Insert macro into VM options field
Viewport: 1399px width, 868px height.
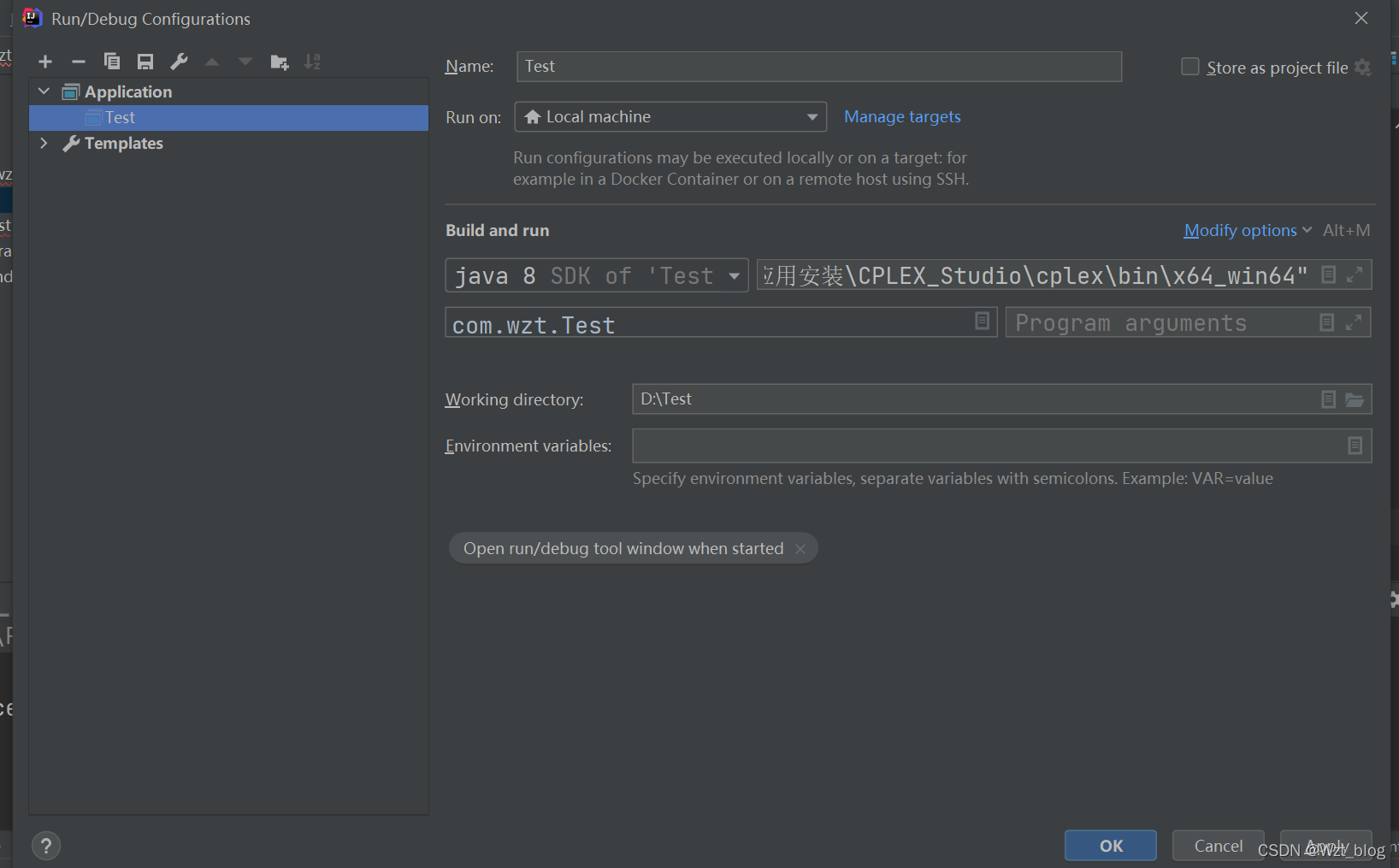pos(1328,275)
